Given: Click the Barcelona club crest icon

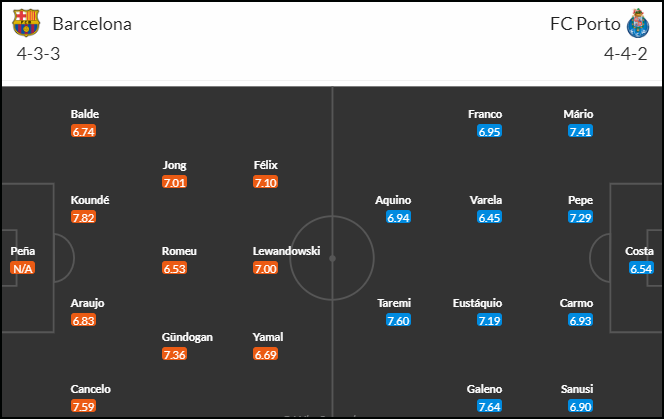Looking at the screenshot, I should pos(26,23).
